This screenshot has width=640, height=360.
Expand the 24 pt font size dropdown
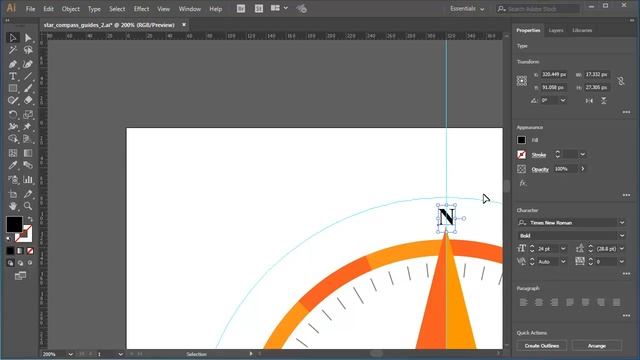(x=563, y=249)
